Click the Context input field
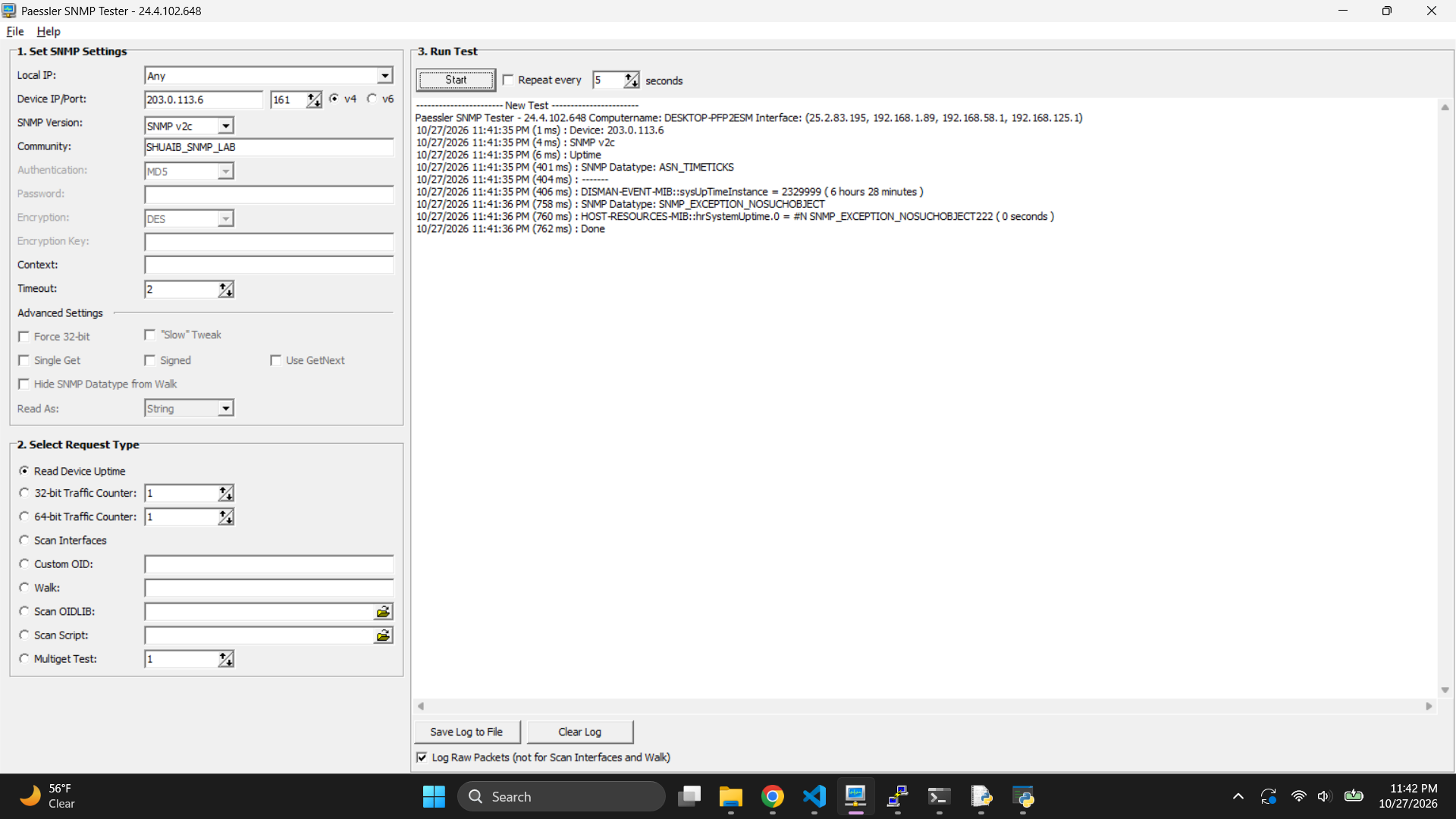 [x=269, y=265]
